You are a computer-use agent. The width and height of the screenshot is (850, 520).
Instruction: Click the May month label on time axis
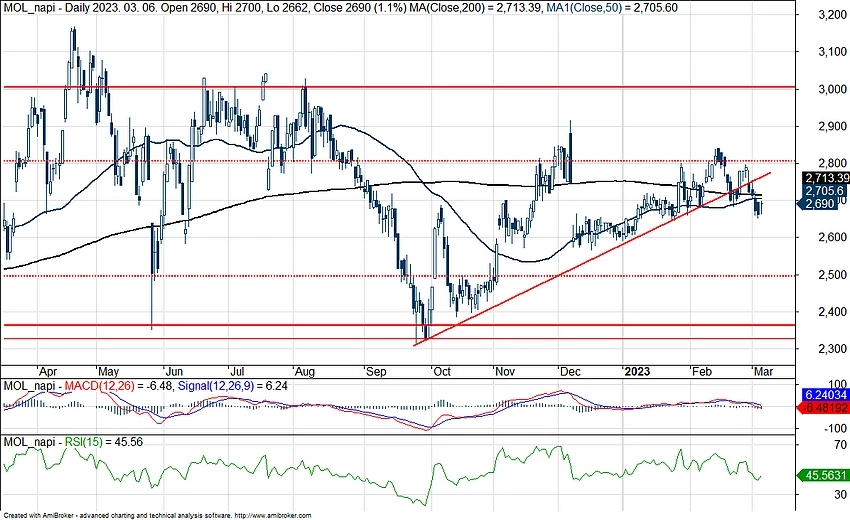108,372
